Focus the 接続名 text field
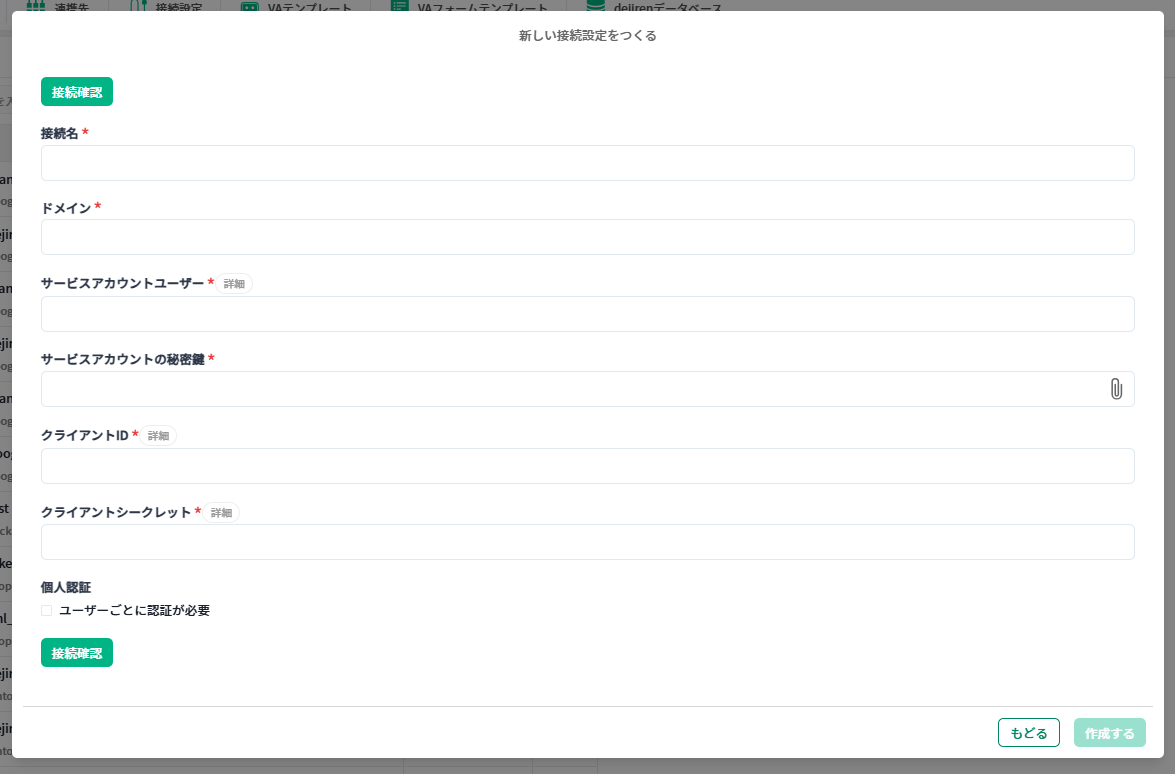Image resolution: width=1175 pixels, height=774 pixels. point(587,163)
